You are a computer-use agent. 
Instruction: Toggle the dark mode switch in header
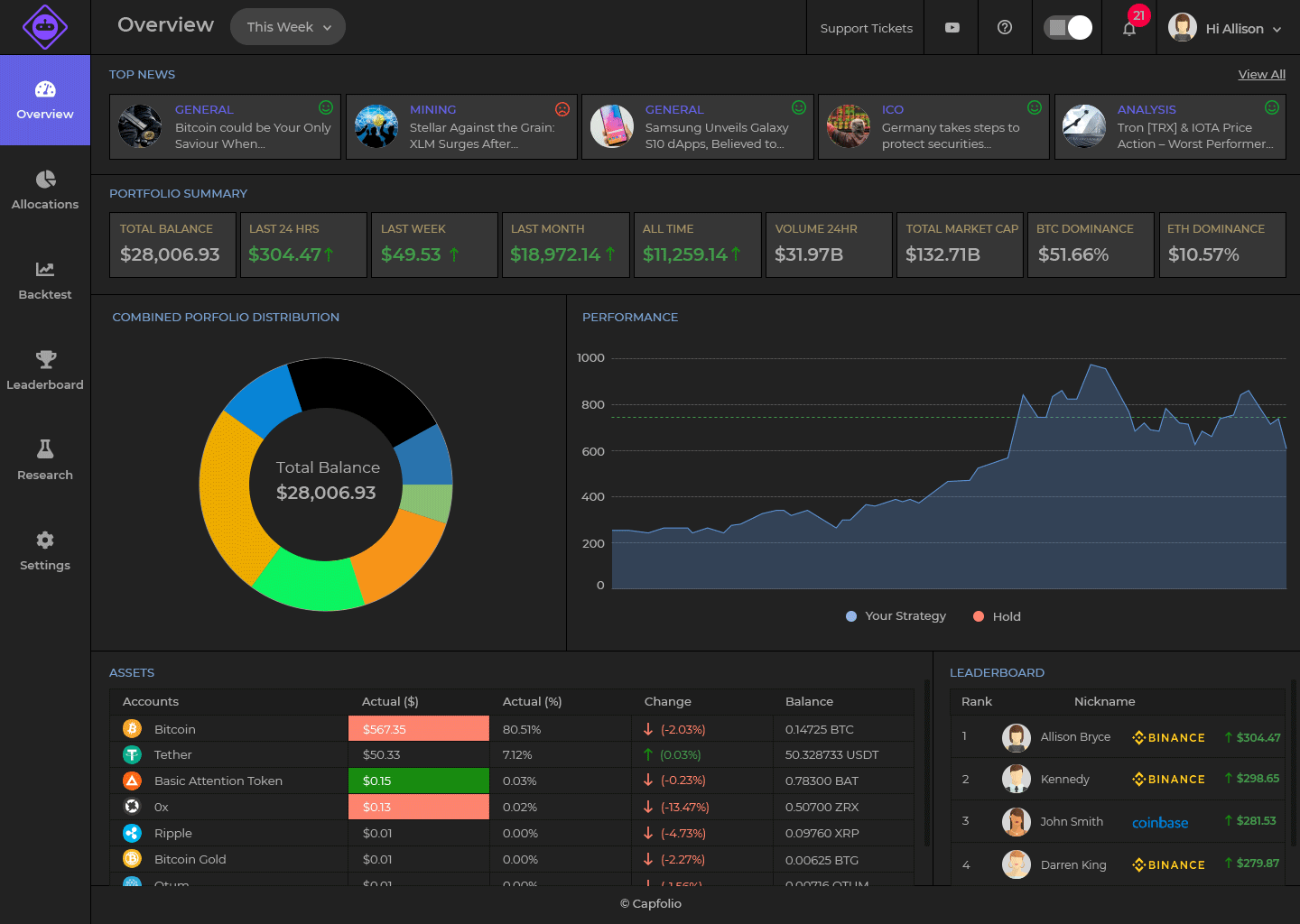click(x=1068, y=28)
